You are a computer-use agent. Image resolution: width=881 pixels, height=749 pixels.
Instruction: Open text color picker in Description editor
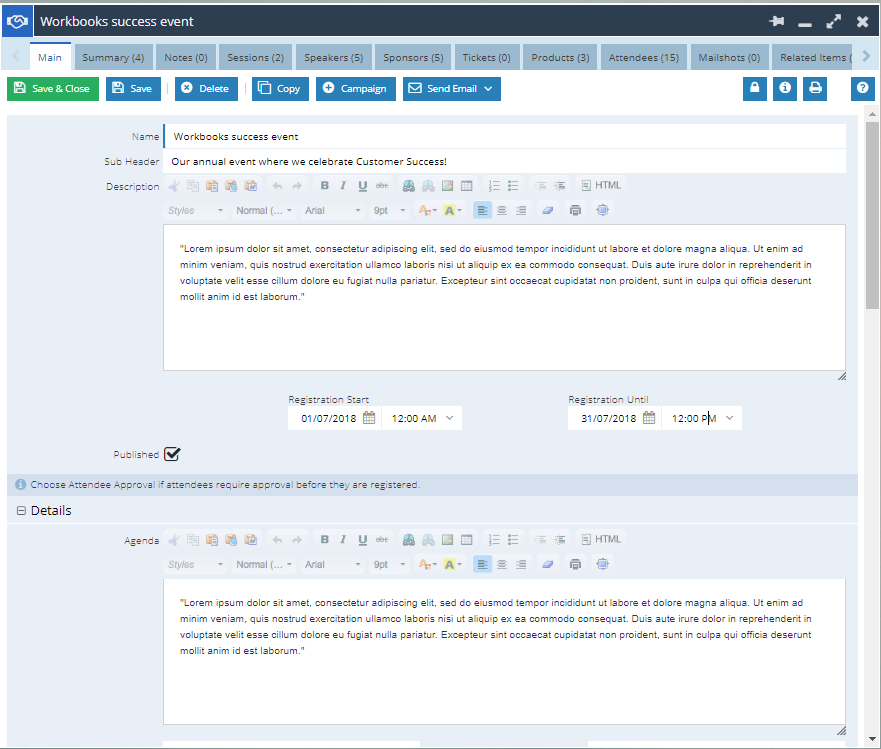point(427,211)
